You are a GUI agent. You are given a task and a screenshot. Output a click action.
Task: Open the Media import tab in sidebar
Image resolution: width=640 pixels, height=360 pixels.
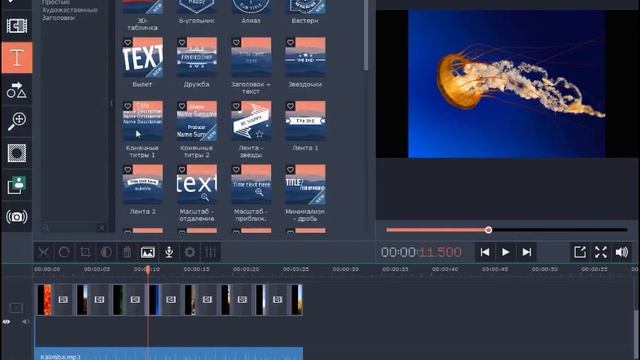(17, 26)
